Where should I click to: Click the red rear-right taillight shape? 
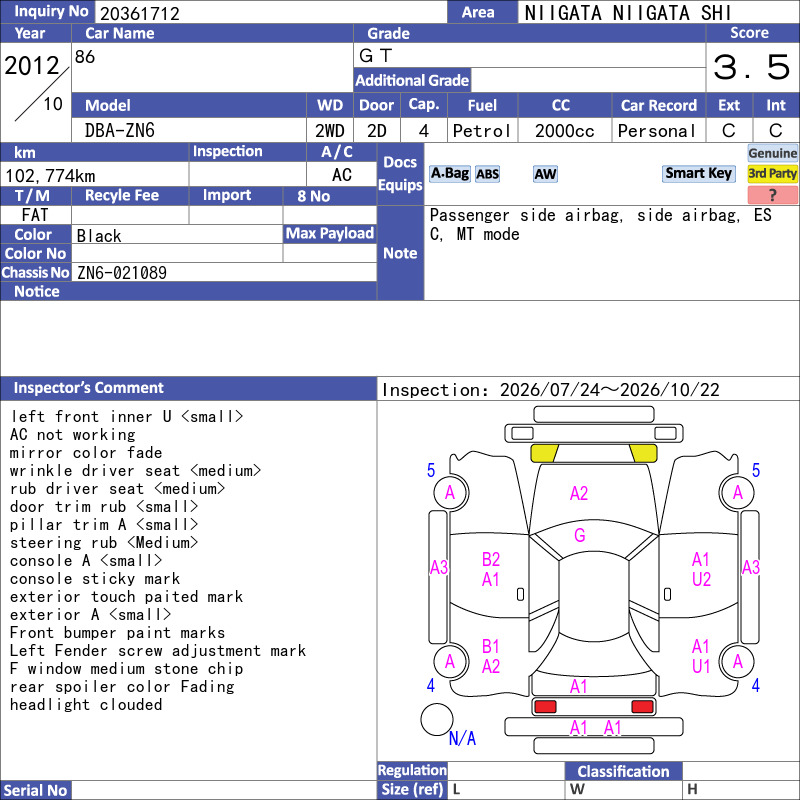(x=642, y=707)
